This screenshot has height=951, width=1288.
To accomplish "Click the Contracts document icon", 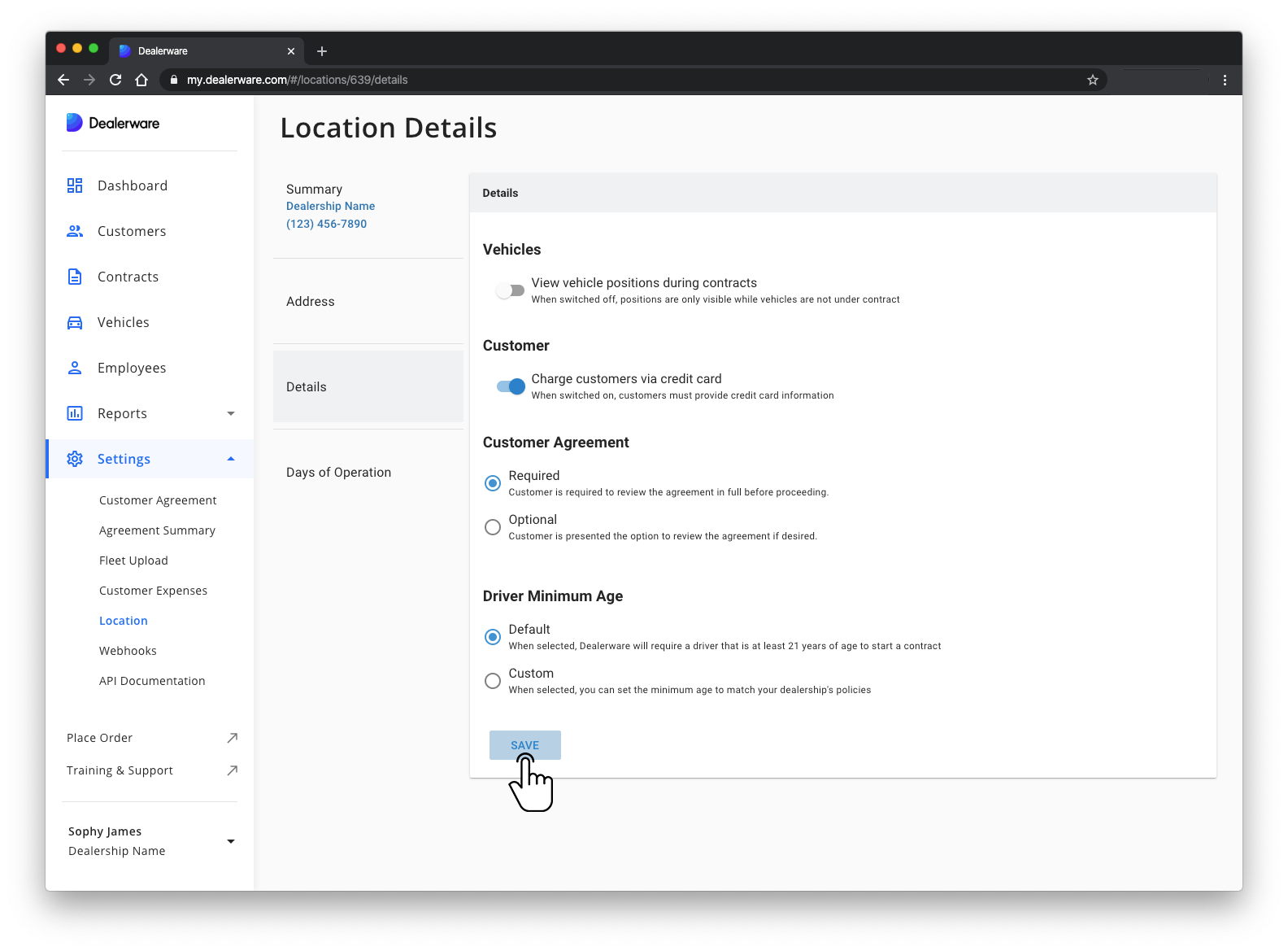I will [x=75, y=277].
